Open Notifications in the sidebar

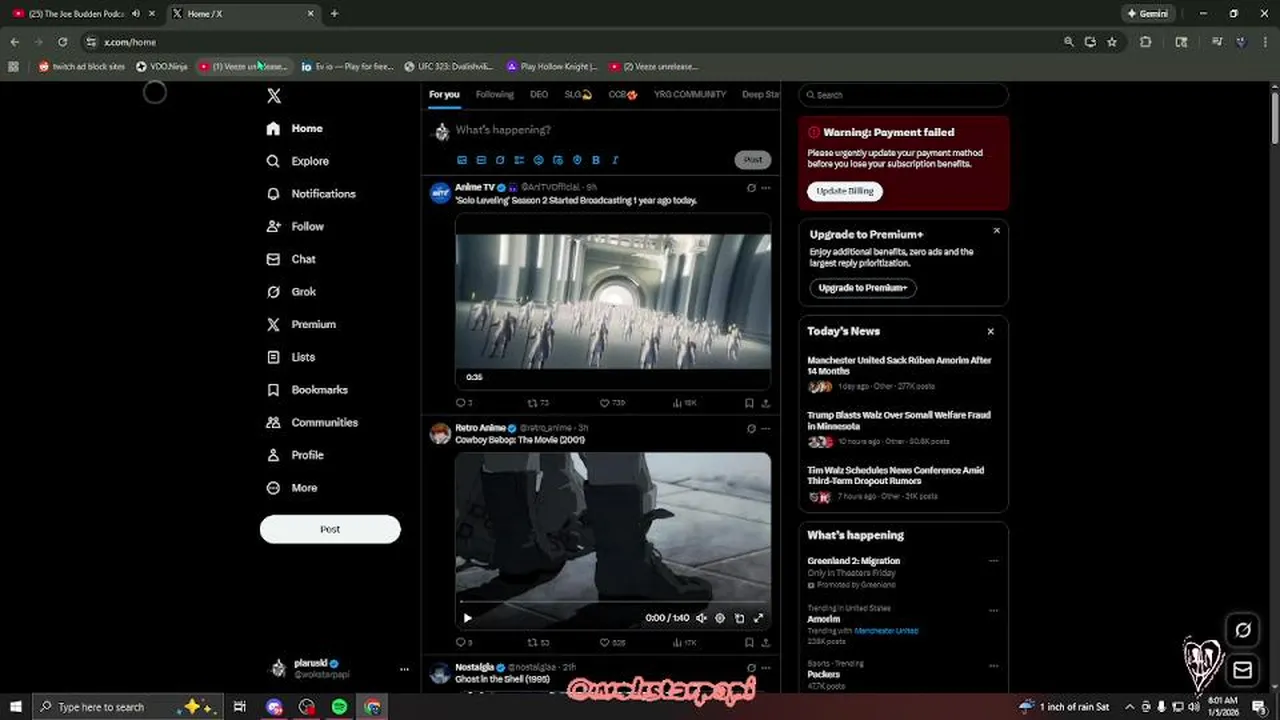click(x=311, y=194)
